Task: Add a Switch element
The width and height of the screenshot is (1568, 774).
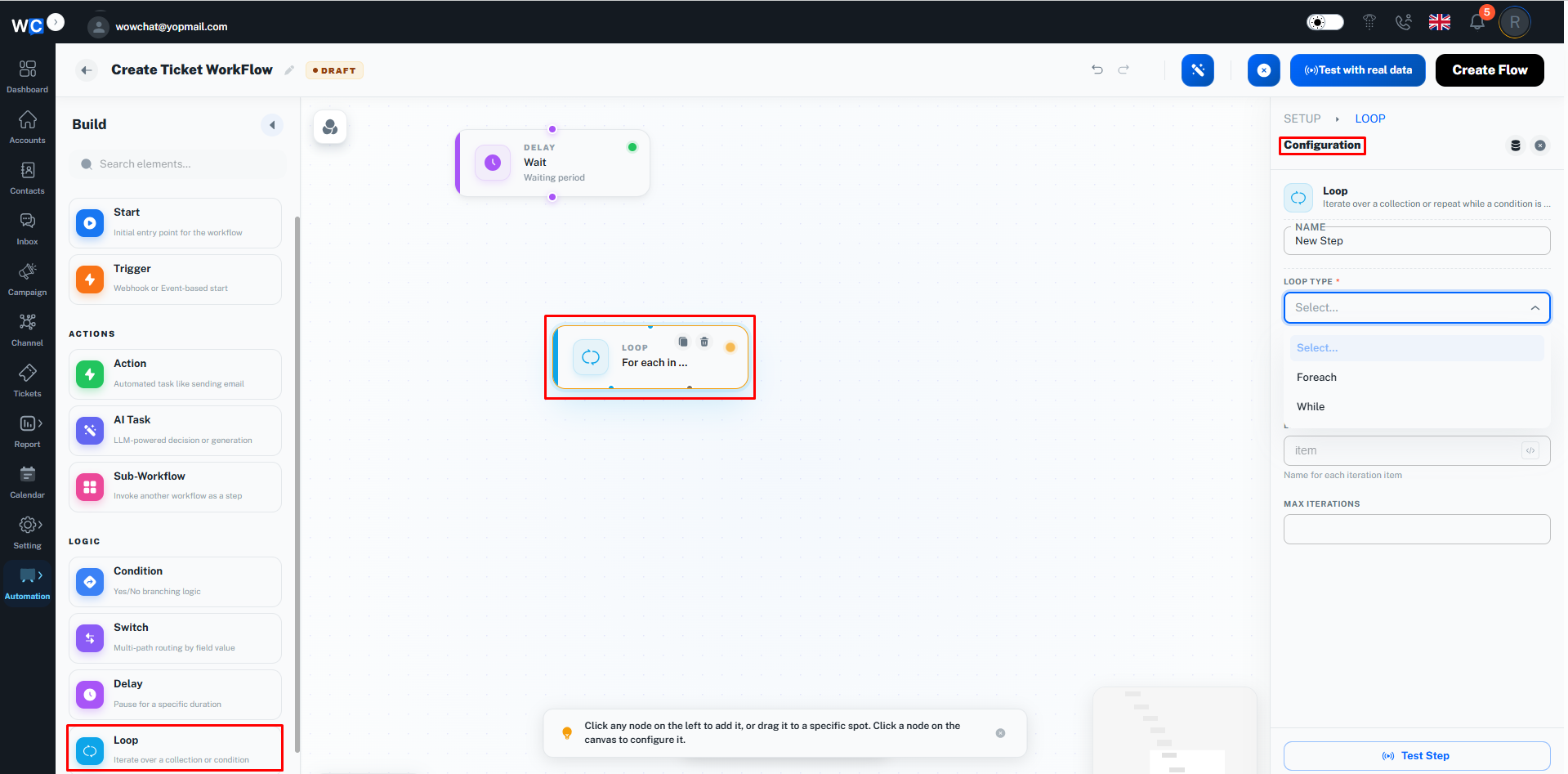Action: click(175, 638)
